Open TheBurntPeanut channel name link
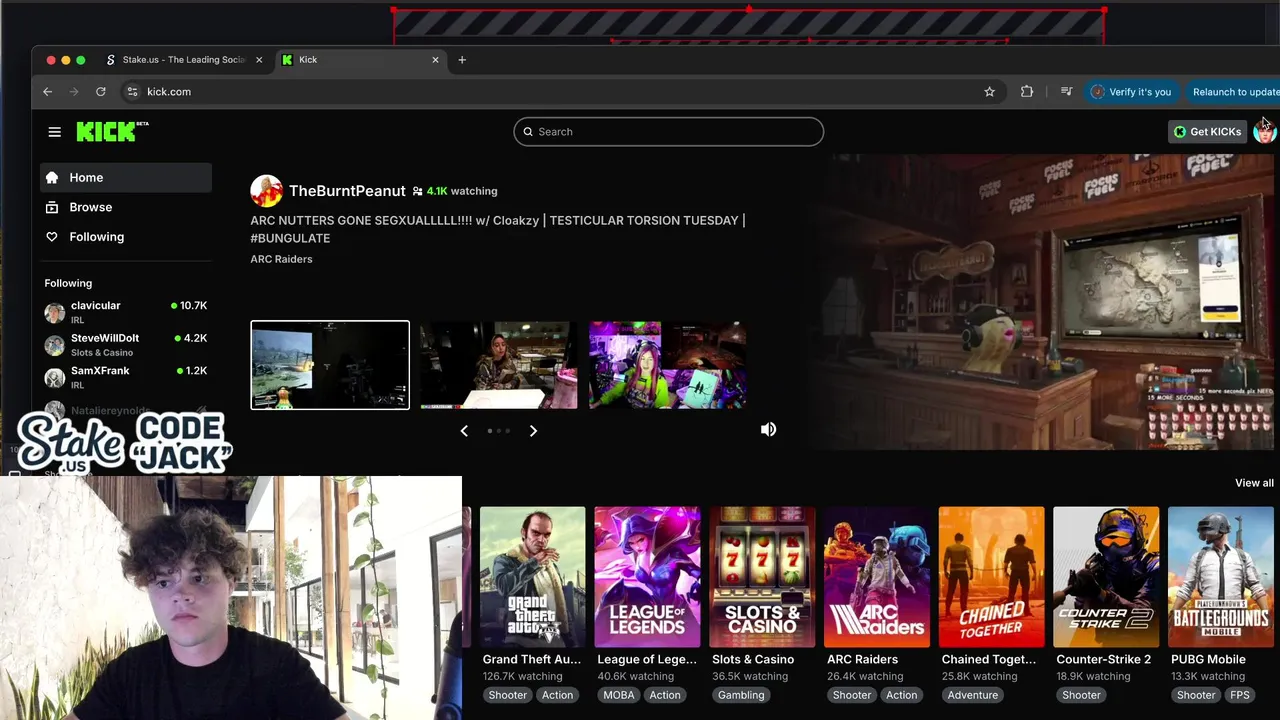 click(347, 191)
